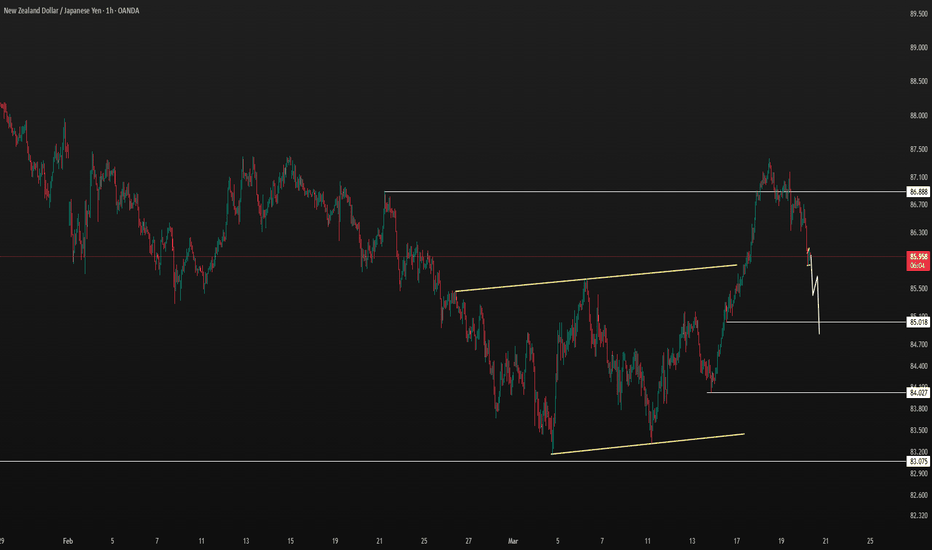
Task: Click the 86.300 price axis value
Action: (918, 232)
